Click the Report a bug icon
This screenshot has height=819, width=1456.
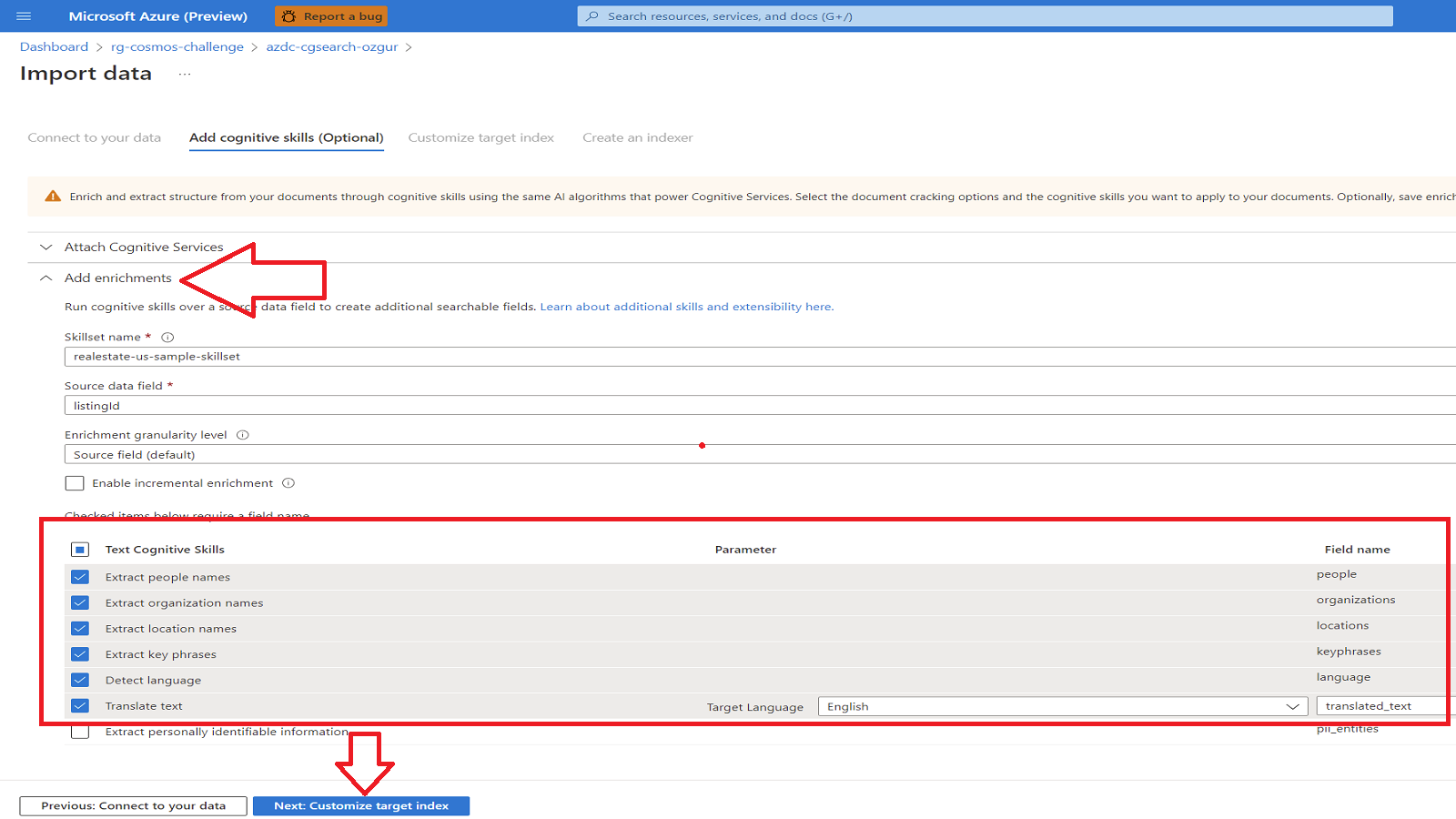click(289, 15)
